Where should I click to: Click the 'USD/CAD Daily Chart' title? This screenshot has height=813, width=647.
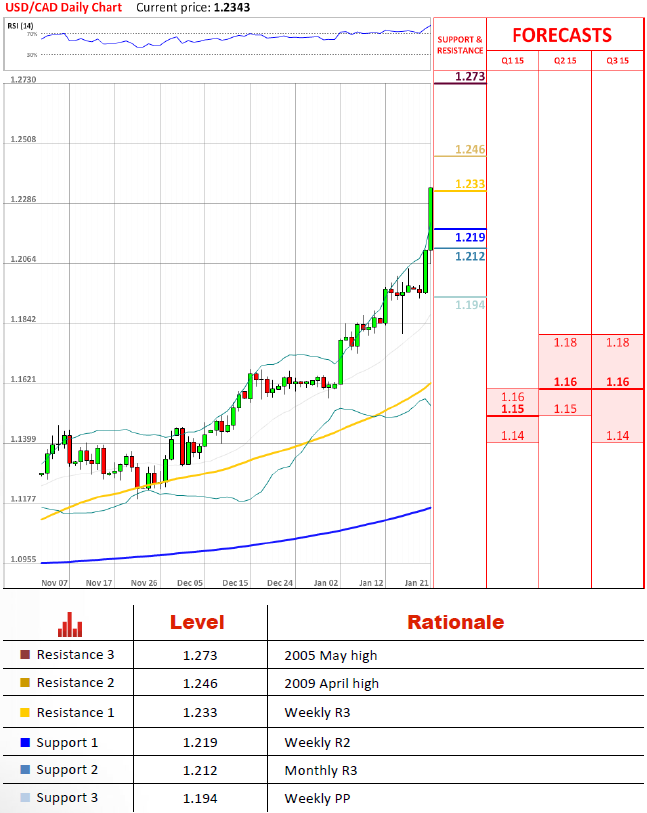[x=63, y=8]
